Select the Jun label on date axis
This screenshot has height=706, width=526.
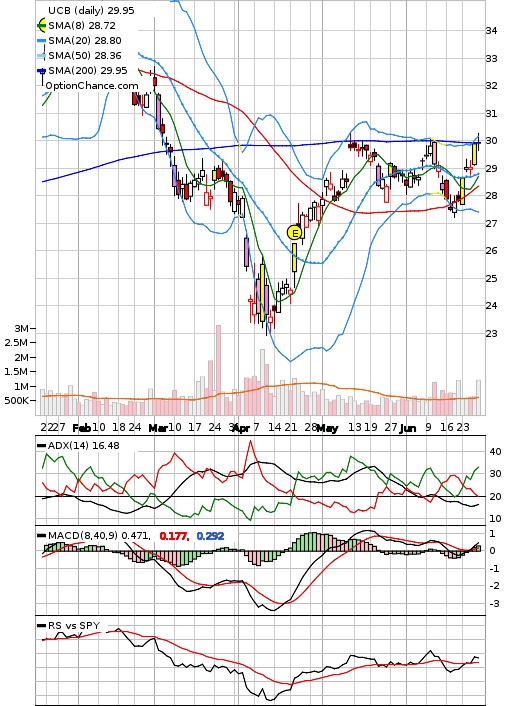click(408, 428)
